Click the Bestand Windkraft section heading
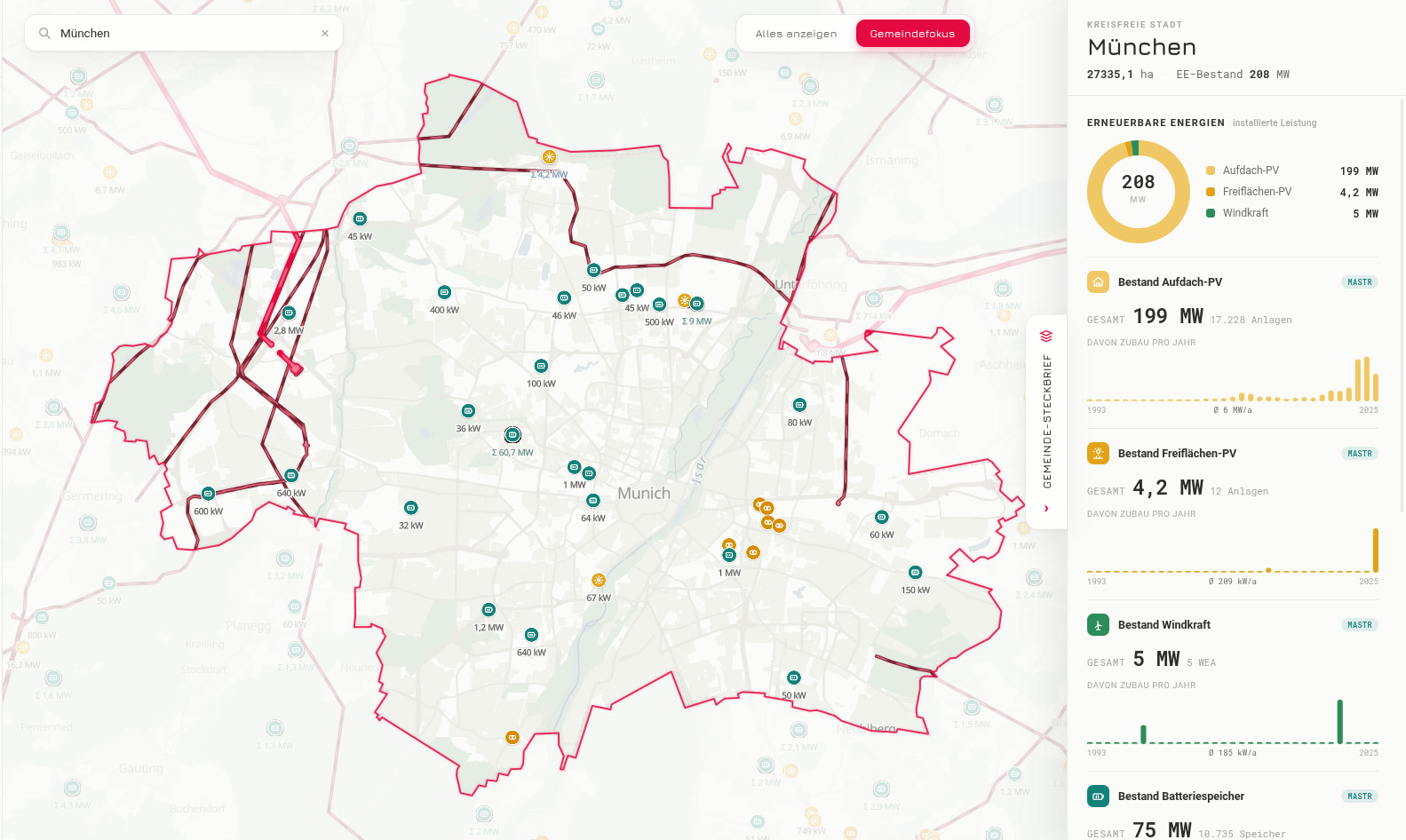1406x840 pixels. [1164, 625]
